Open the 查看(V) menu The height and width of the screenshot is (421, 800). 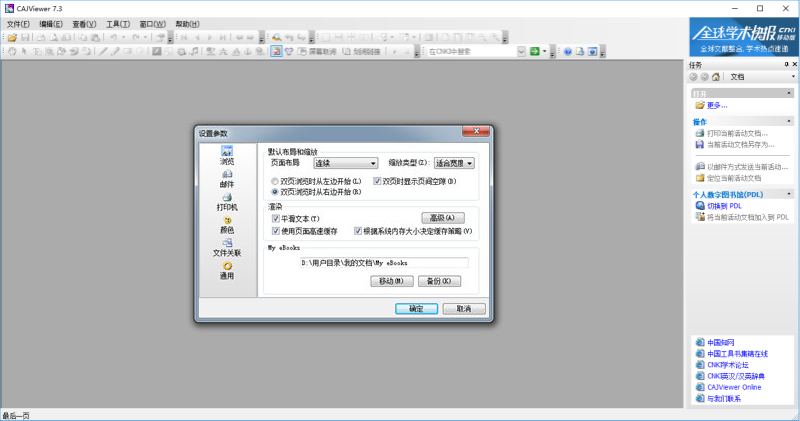pyautogui.click(x=85, y=23)
